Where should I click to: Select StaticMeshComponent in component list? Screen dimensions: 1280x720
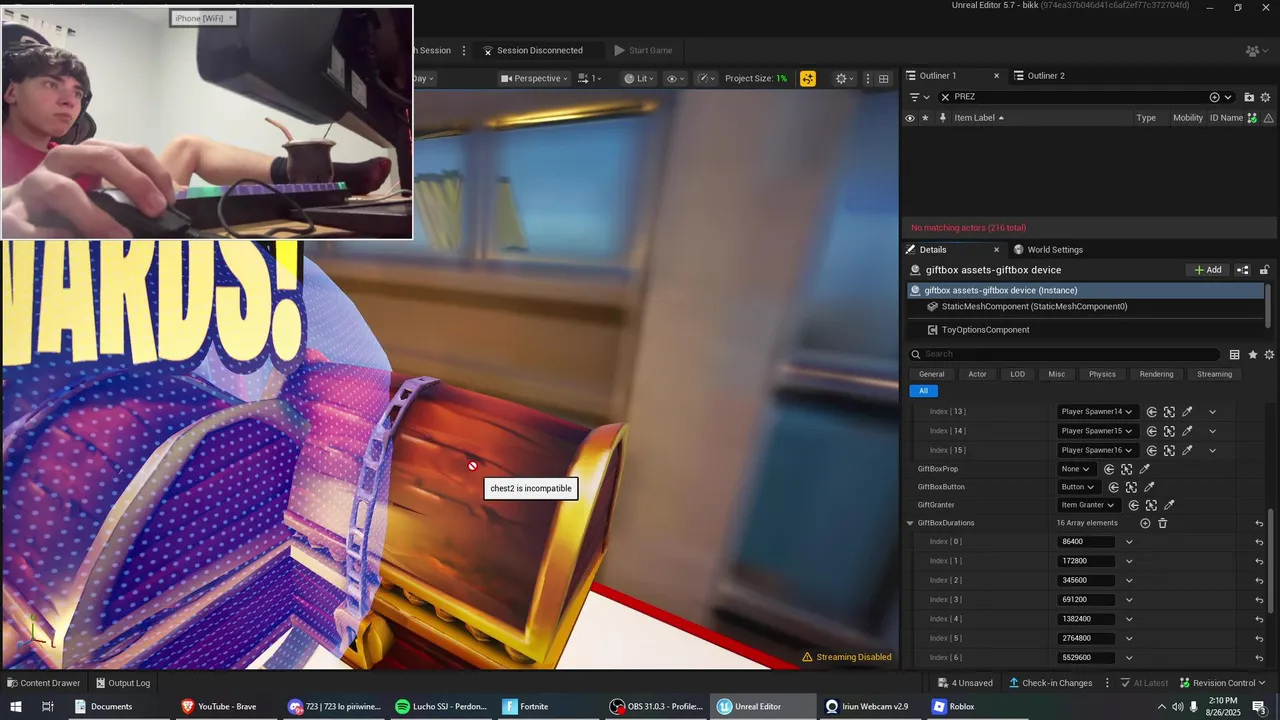tap(1034, 307)
